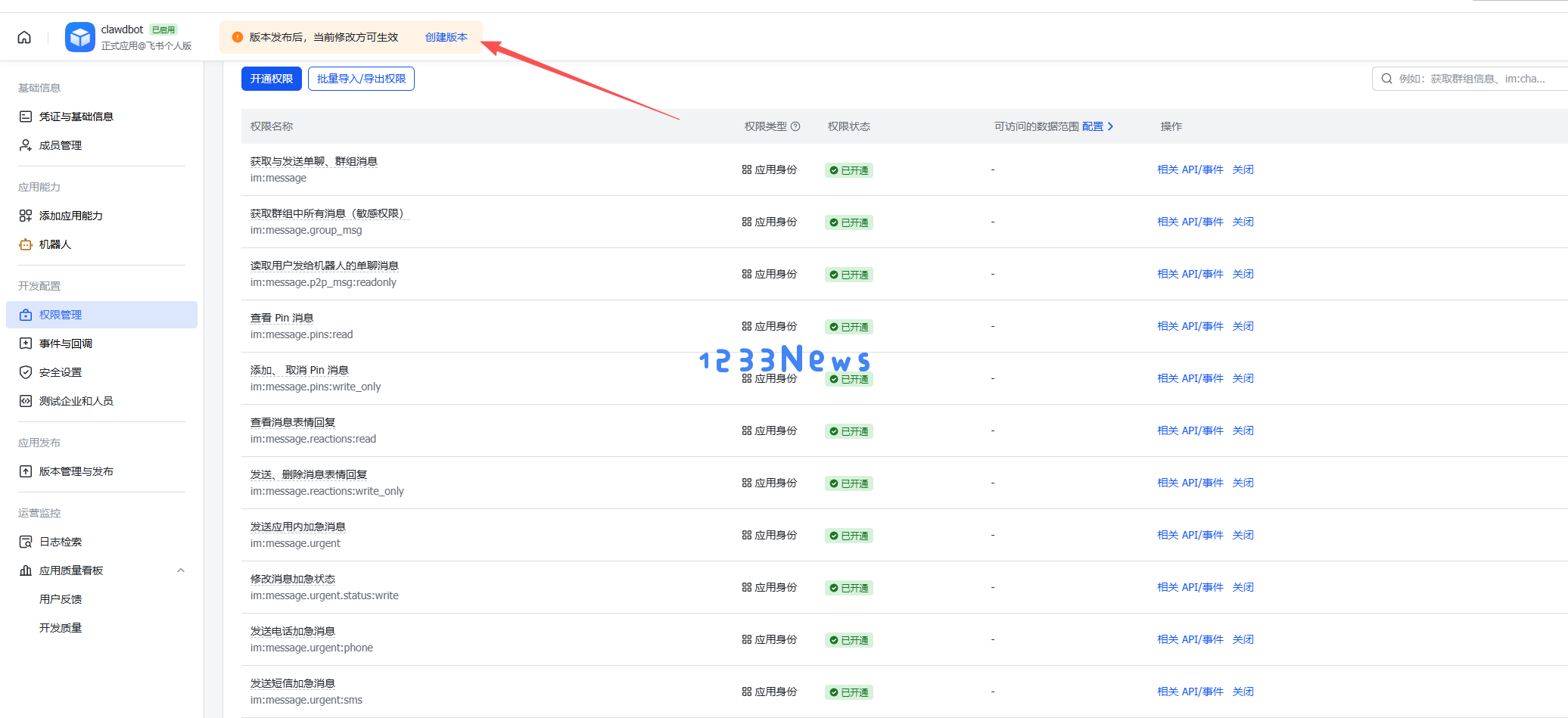The width and height of the screenshot is (1568, 718).
Task: Click the clawdbot app cube icon
Action: [x=79, y=37]
